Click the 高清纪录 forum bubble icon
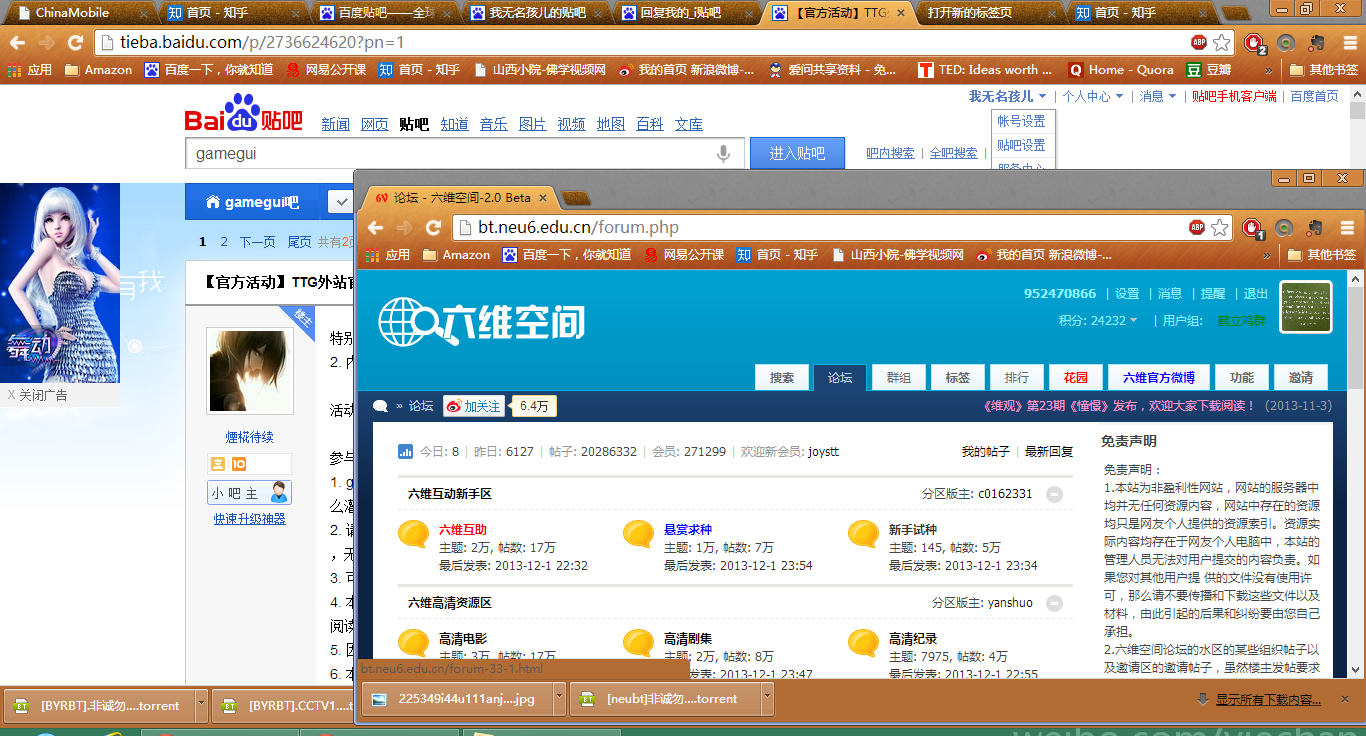Viewport: 1366px width, 736px height. (x=864, y=644)
